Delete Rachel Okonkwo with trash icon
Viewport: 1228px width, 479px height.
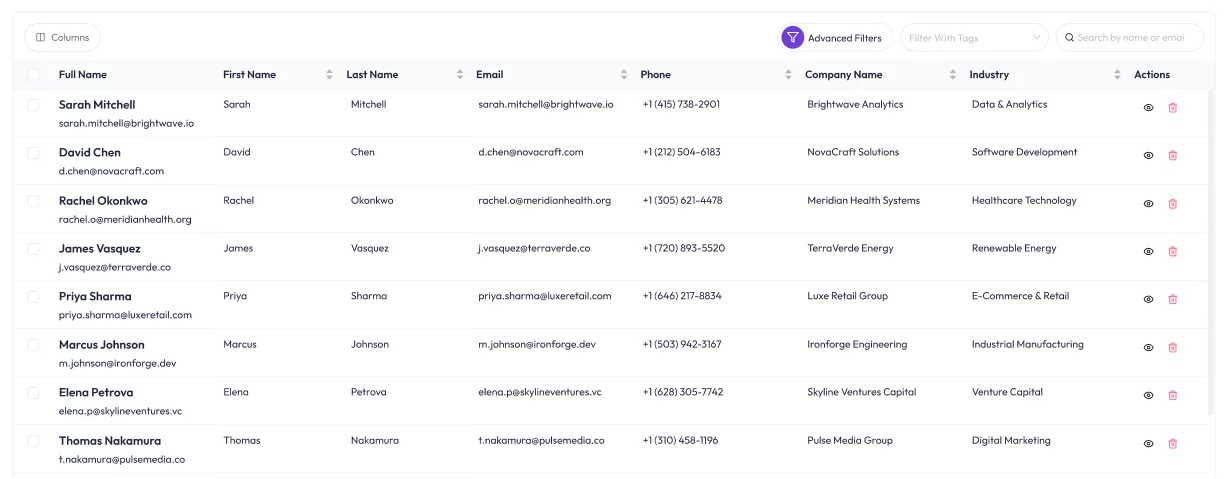click(1173, 203)
